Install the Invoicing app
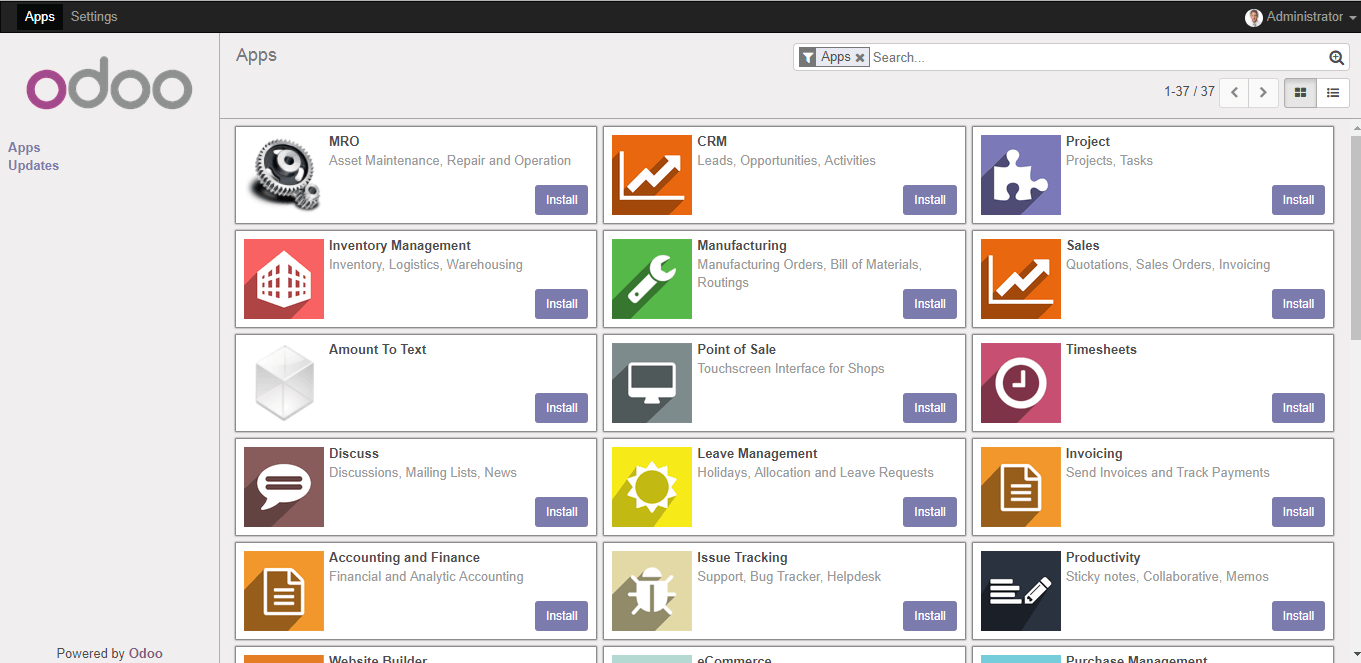This screenshot has height=663, width=1361. click(1298, 512)
